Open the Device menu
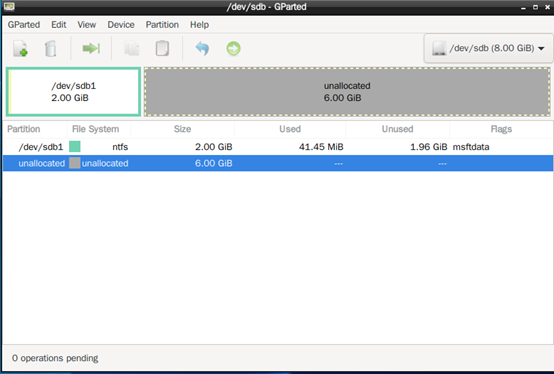Screen dimensions: 554x374 [121, 25]
